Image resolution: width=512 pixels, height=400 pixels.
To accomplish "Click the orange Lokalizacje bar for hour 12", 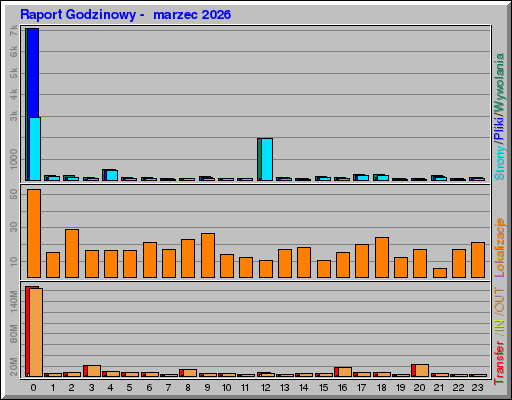I will (266, 269).
